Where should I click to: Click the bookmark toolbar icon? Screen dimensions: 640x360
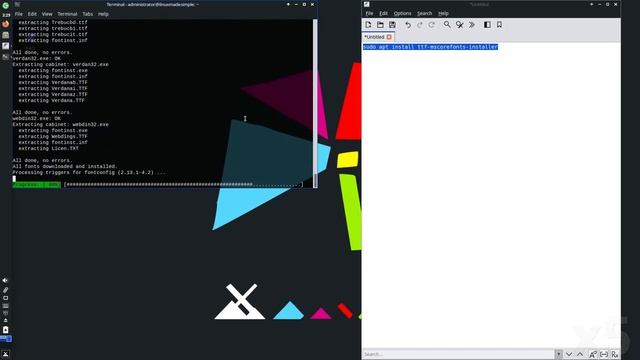(499, 25)
